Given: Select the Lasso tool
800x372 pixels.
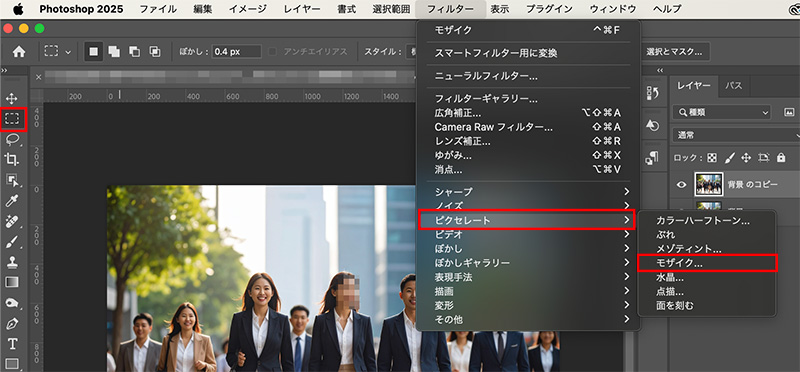Looking at the screenshot, I should (x=12, y=139).
